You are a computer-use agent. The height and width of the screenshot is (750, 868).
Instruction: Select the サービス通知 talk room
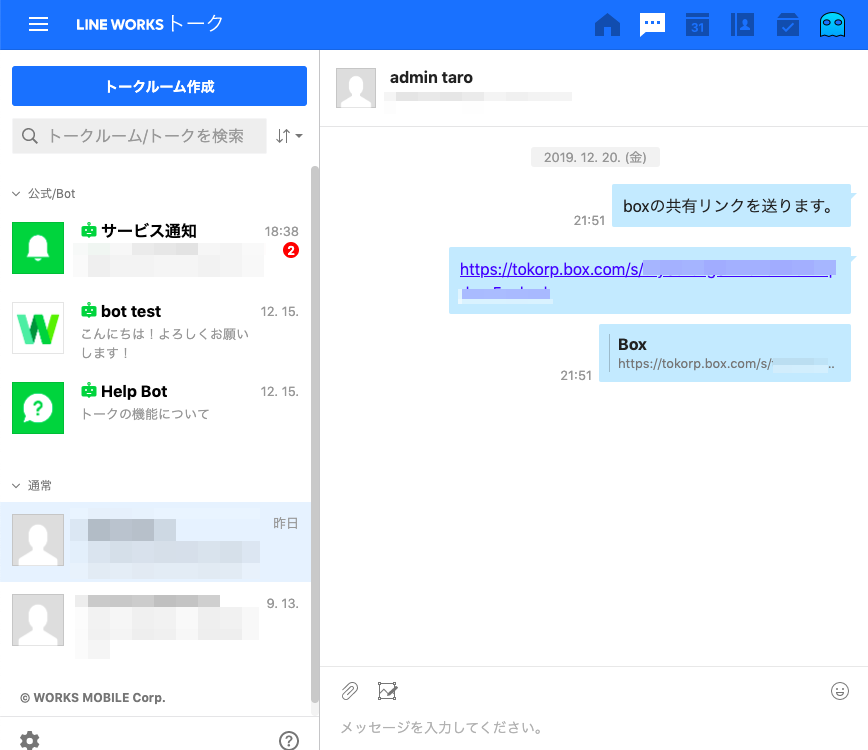(x=156, y=248)
